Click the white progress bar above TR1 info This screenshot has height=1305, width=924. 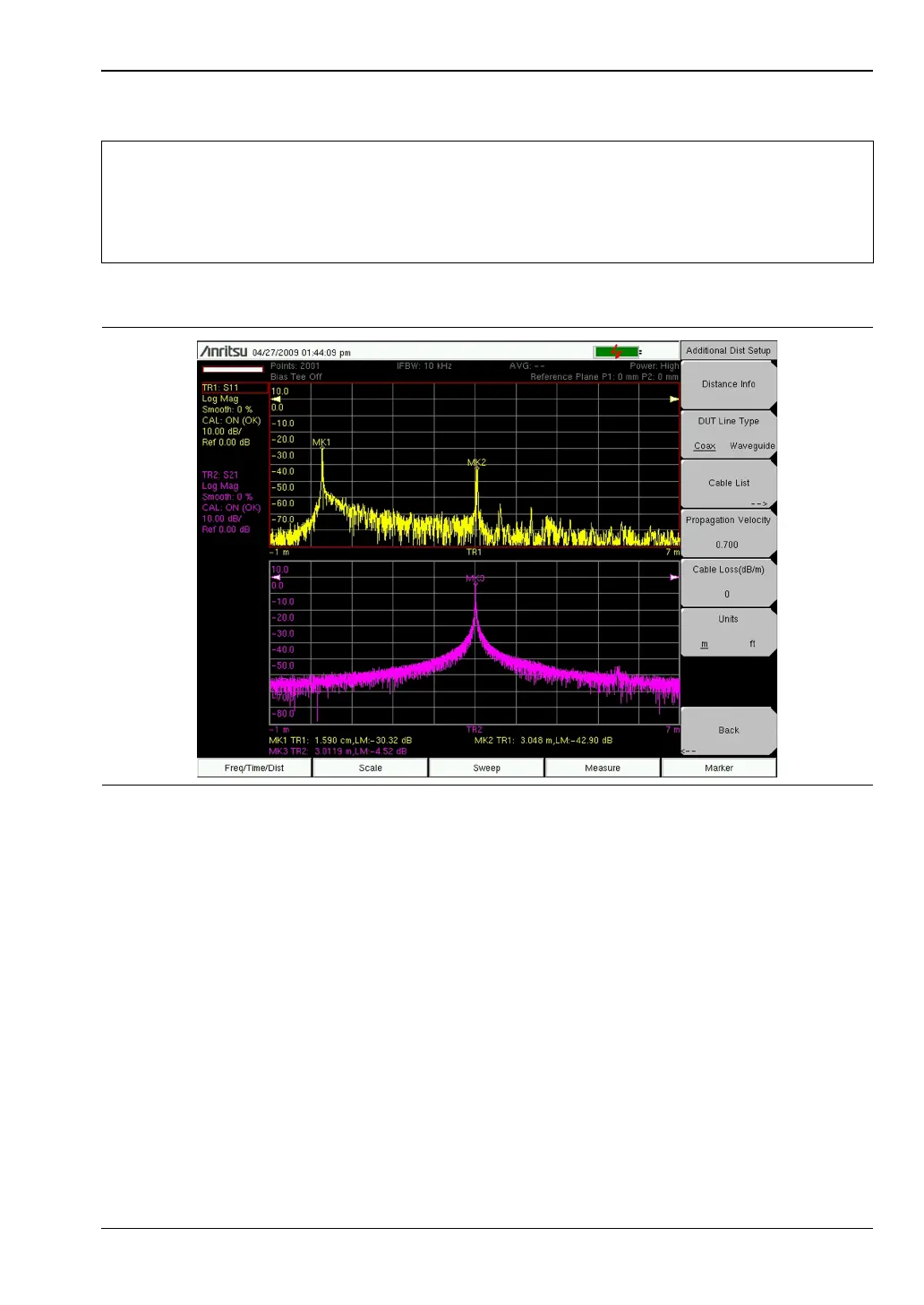pos(233,369)
